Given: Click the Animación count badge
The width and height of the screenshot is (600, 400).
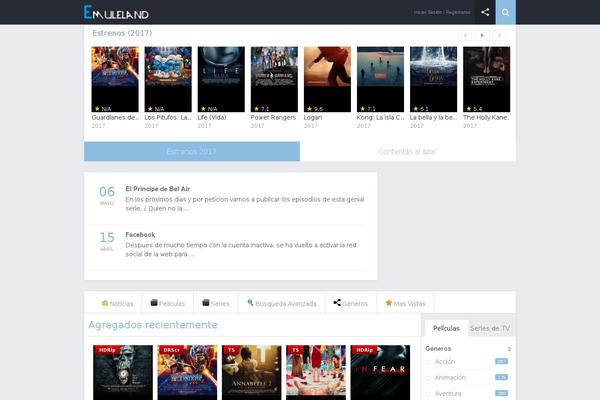Looking at the screenshot, I should (501, 377).
